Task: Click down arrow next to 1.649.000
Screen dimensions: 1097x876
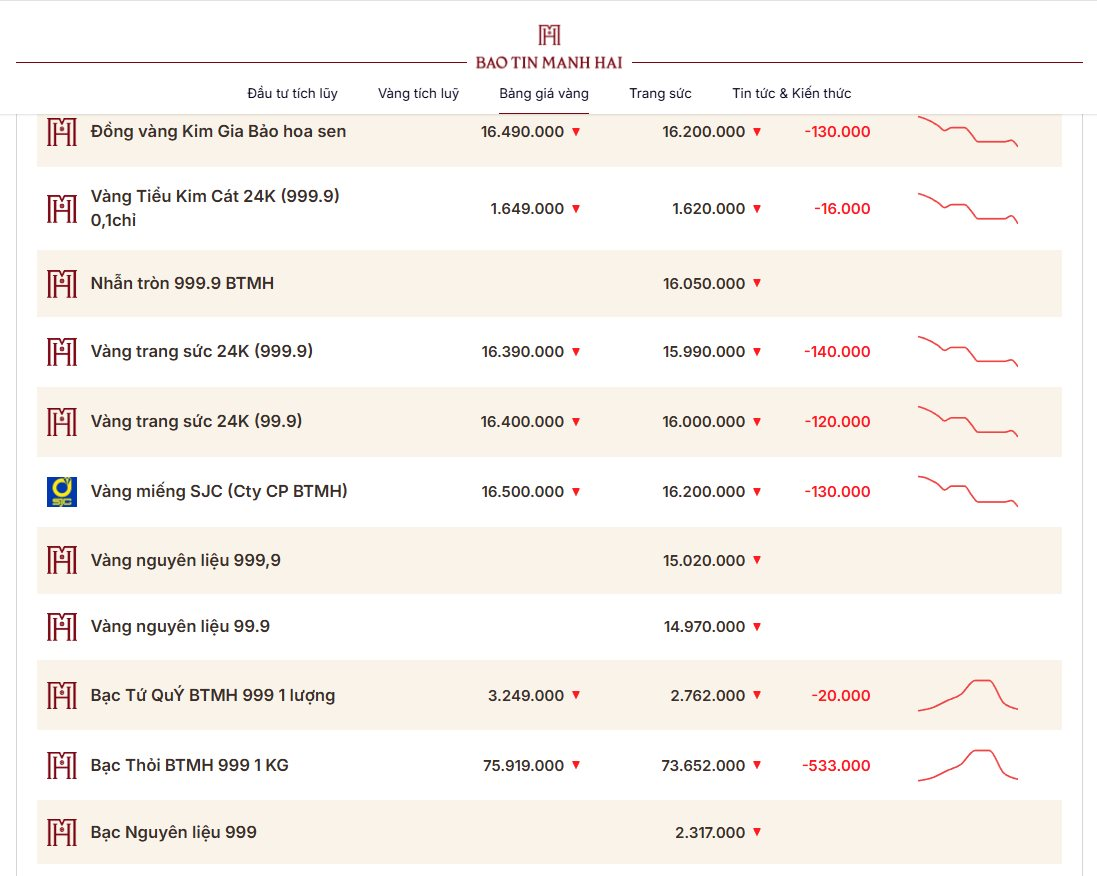Action: (x=576, y=209)
